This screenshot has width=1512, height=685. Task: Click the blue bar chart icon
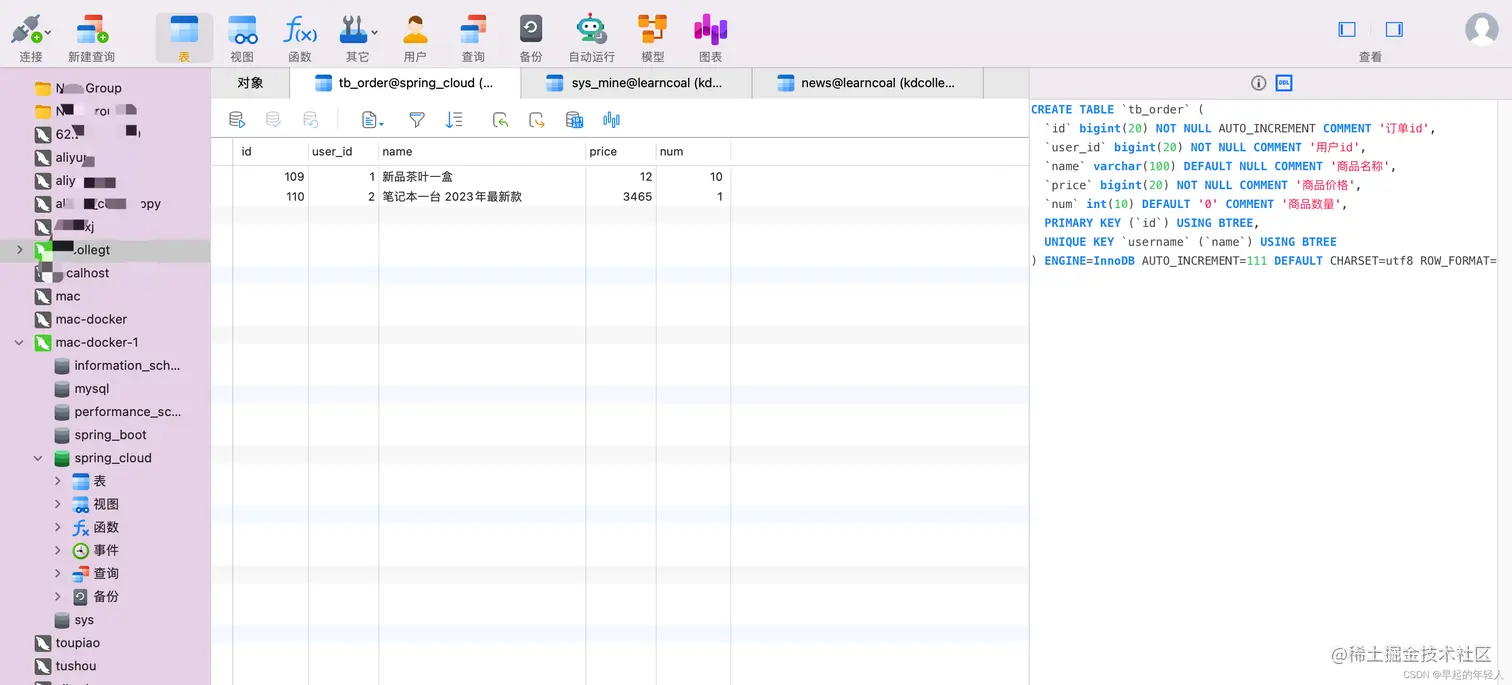[611, 120]
